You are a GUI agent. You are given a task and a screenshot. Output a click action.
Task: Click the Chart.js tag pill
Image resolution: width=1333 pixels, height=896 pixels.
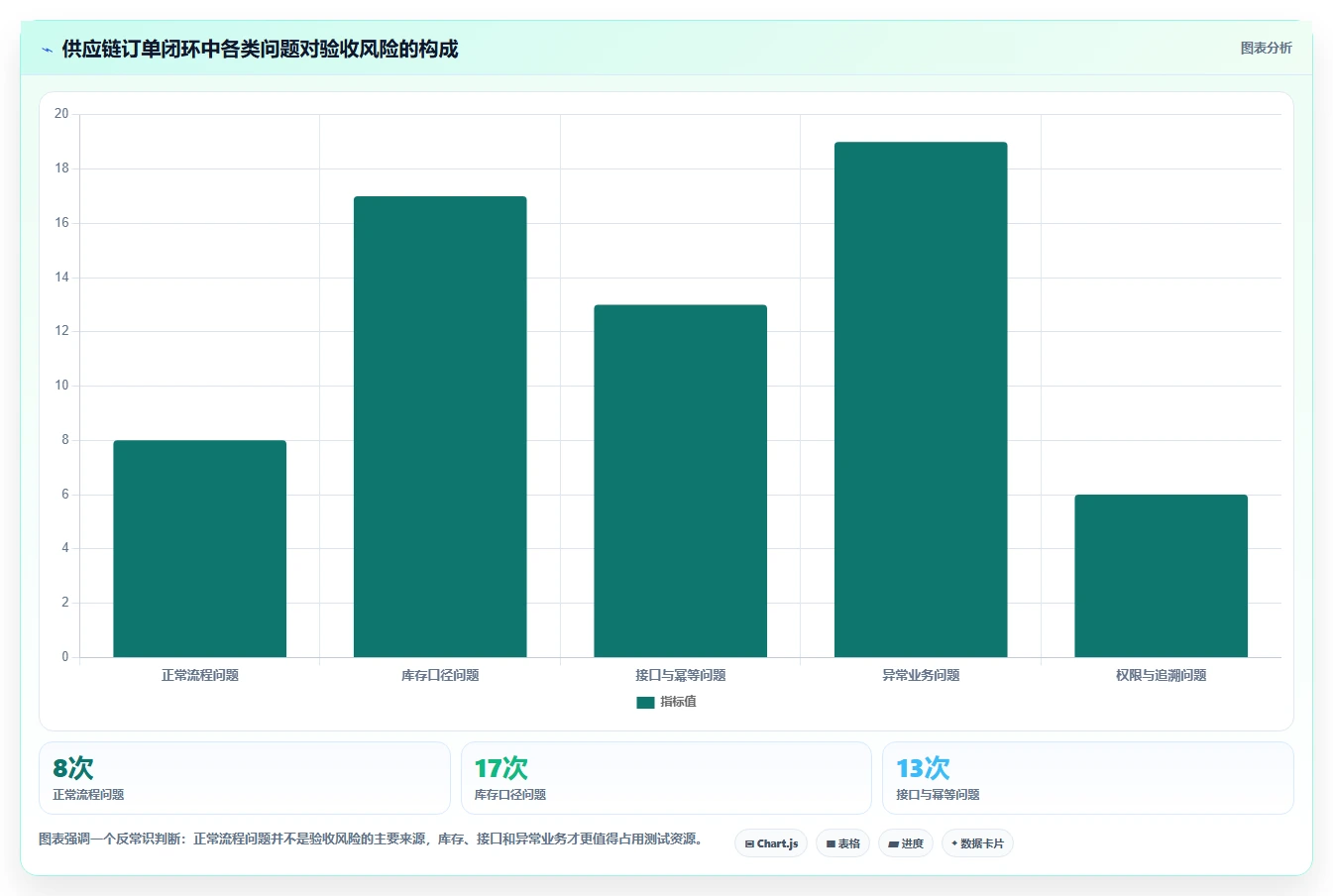tap(771, 843)
